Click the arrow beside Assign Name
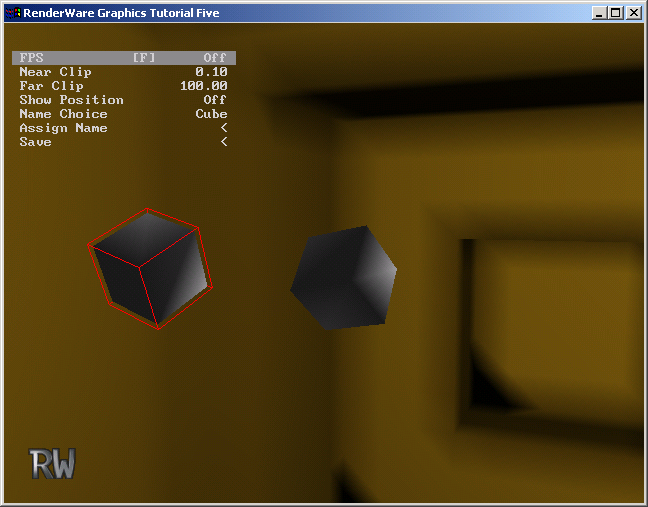 click(x=223, y=128)
